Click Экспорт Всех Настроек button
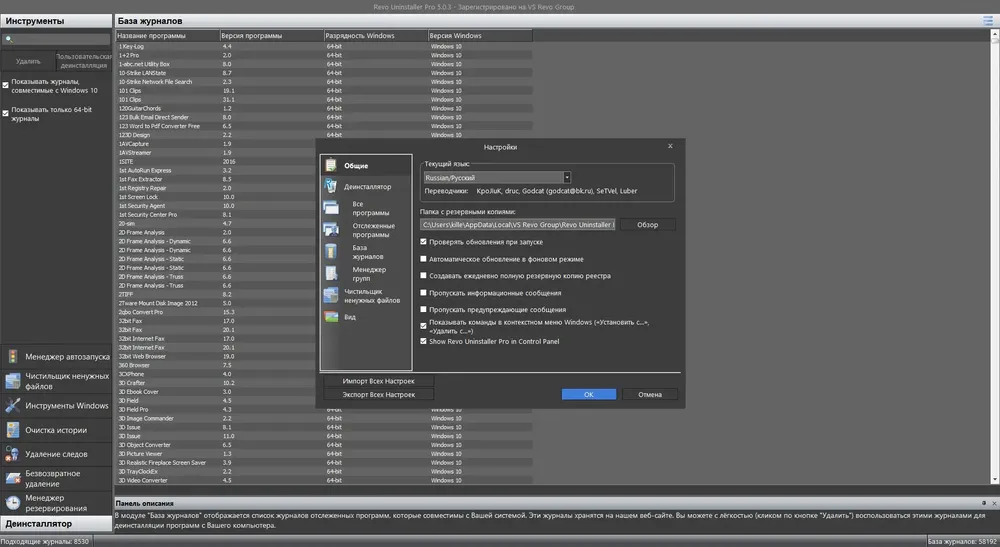 pos(379,395)
